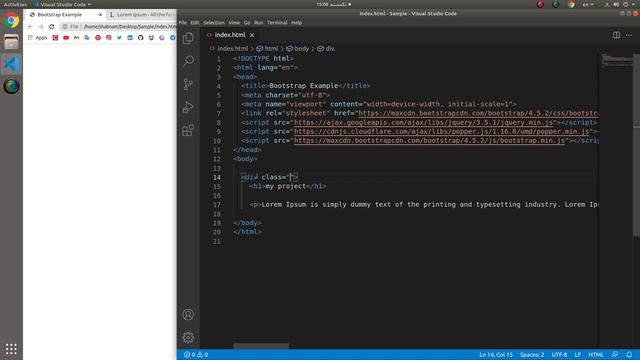Open the YouTube bookmark in Chrome
Image resolution: width=640 pixels, height=360 pixels.
[x=66, y=38]
